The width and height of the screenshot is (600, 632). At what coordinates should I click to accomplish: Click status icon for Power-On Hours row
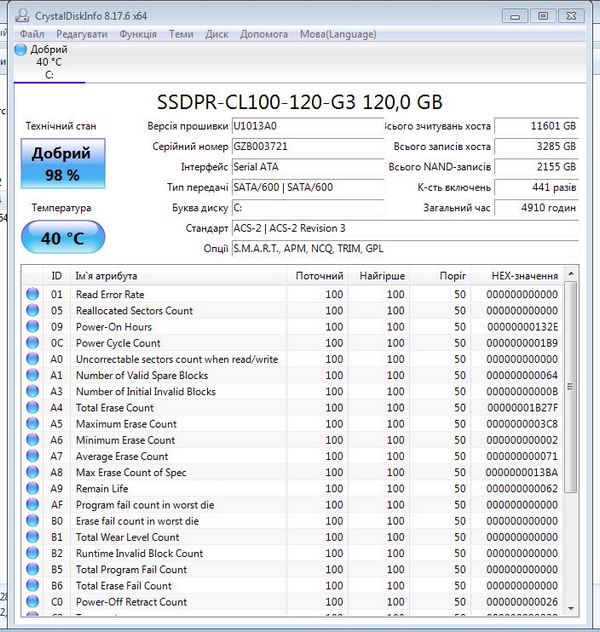tap(33, 327)
